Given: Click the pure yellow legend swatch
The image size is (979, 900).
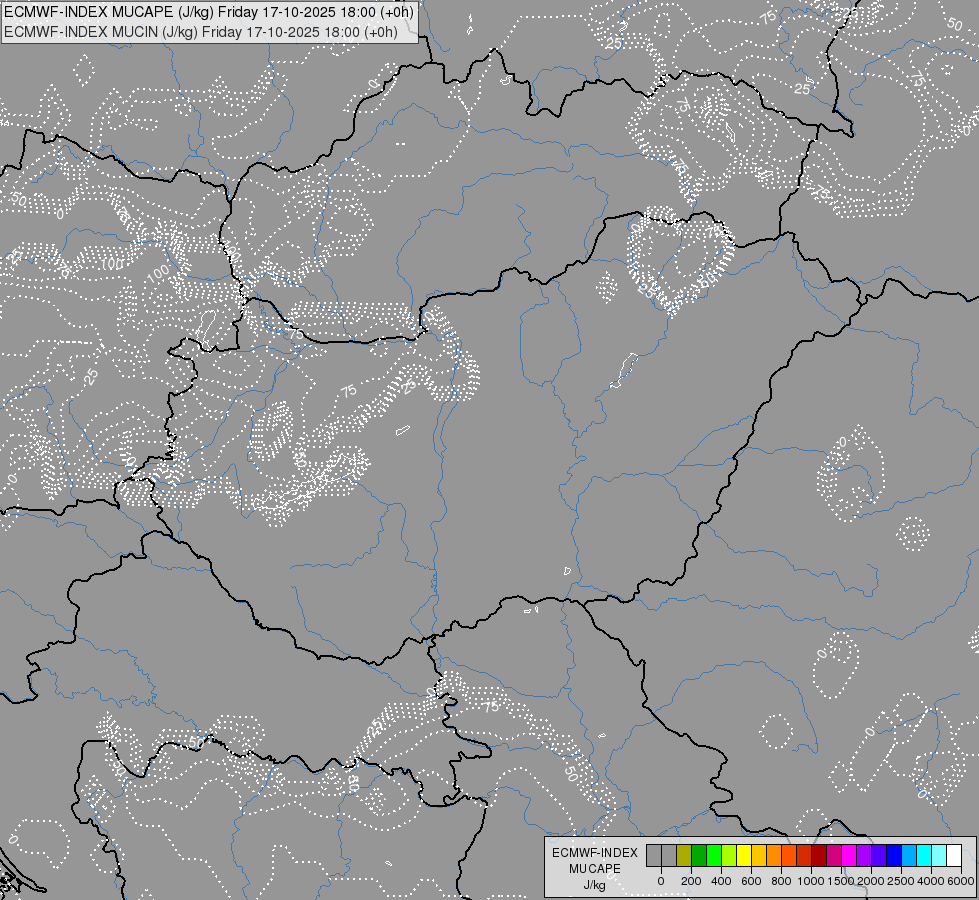Looking at the screenshot, I should pos(744,855).
